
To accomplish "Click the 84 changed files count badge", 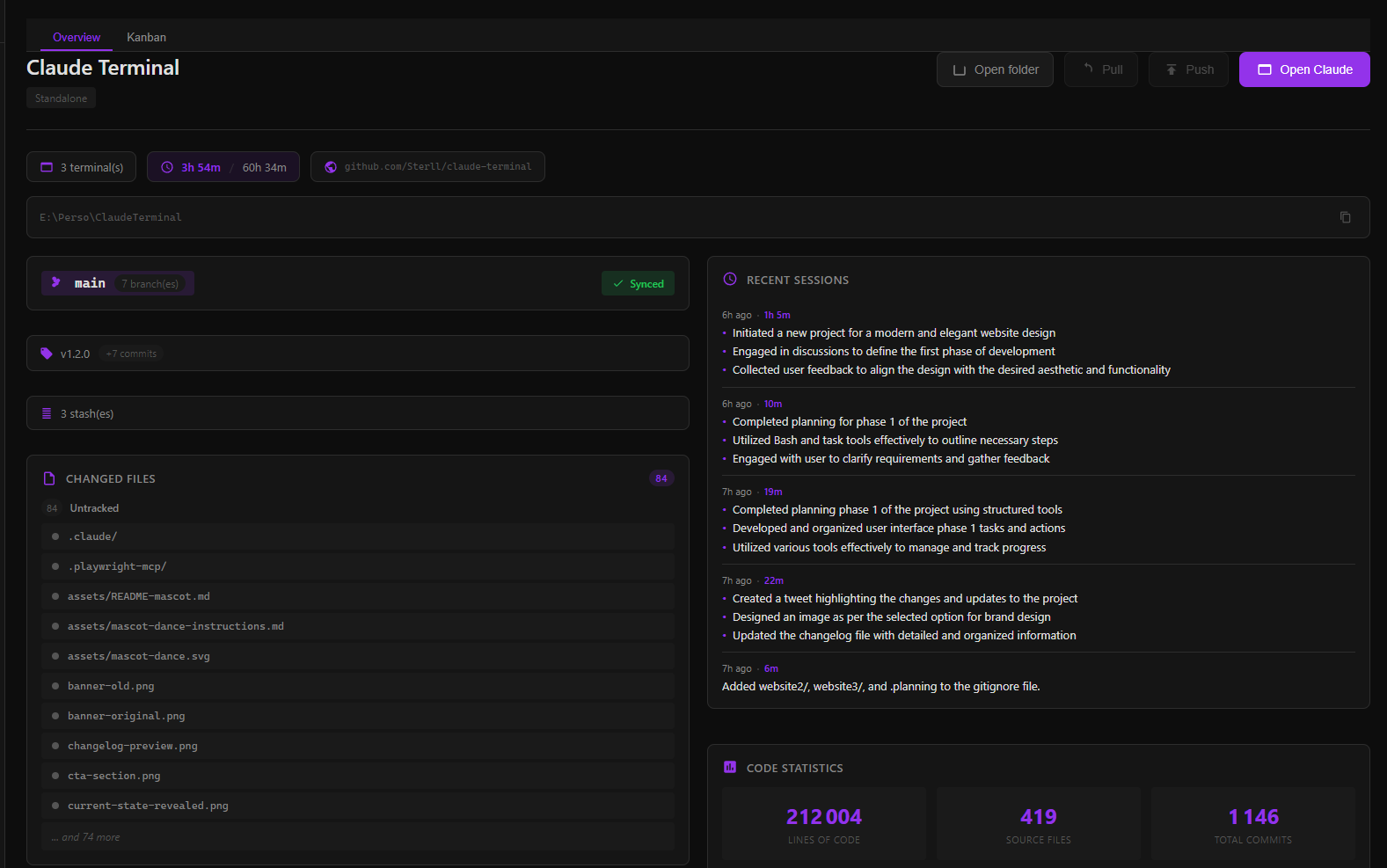I will click(661, 478).
